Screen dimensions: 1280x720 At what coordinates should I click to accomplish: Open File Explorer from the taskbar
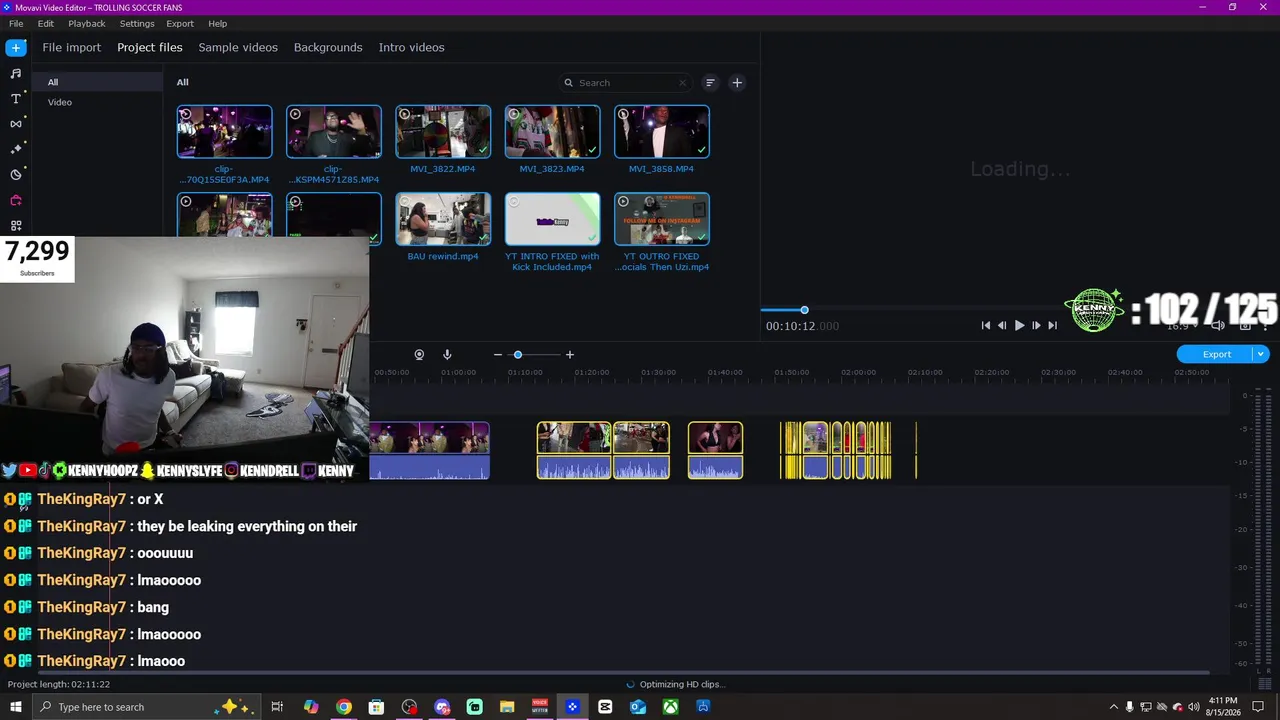(x=507, y=707)
